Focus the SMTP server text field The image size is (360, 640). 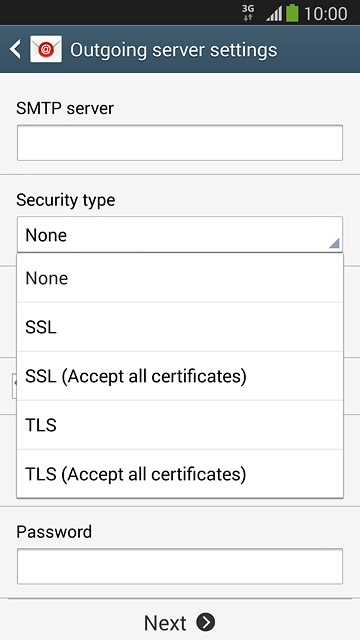tap(180, 143)
